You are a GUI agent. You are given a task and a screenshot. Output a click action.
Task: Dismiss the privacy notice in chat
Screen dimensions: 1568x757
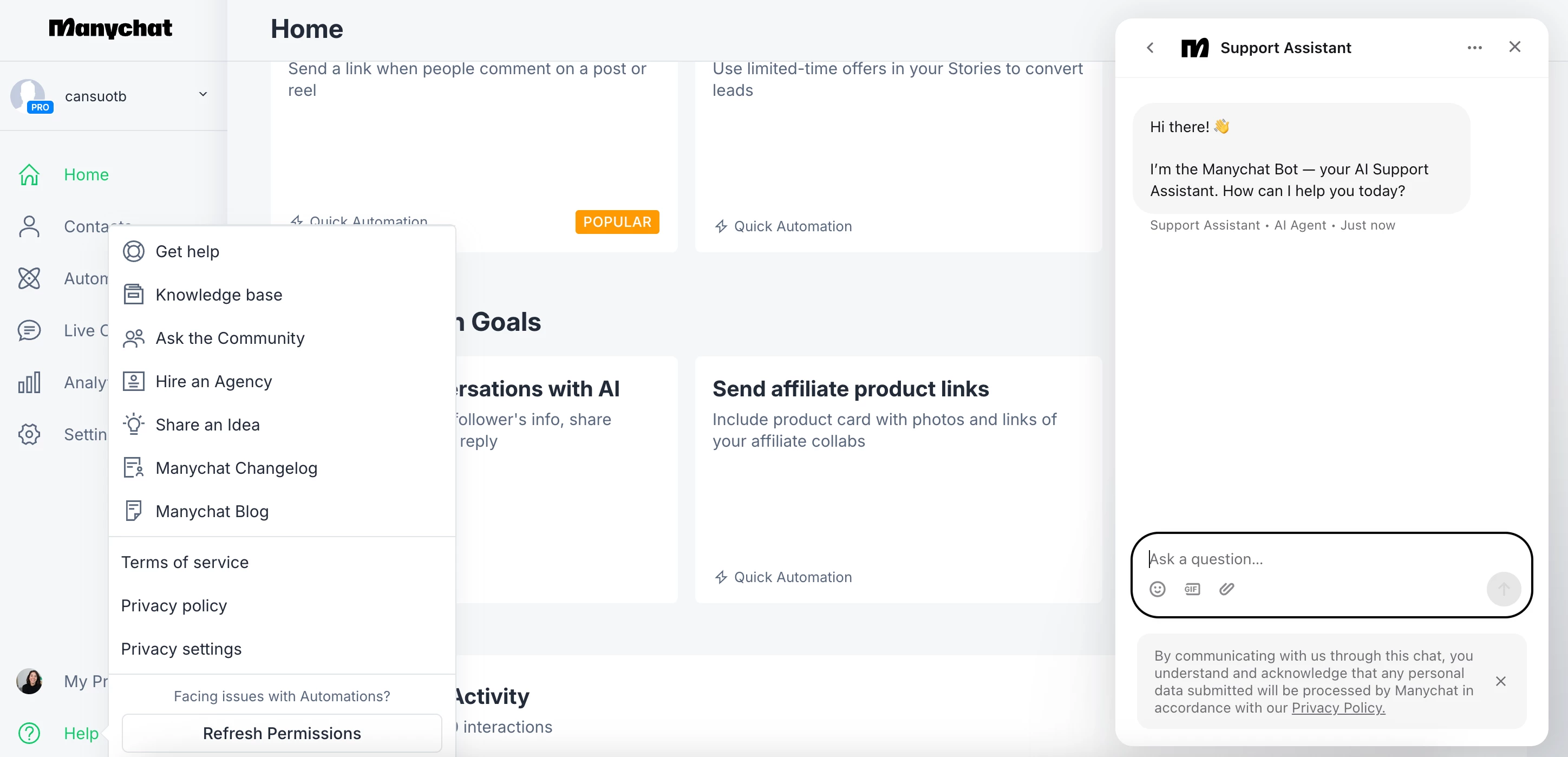click(1501, 681)
